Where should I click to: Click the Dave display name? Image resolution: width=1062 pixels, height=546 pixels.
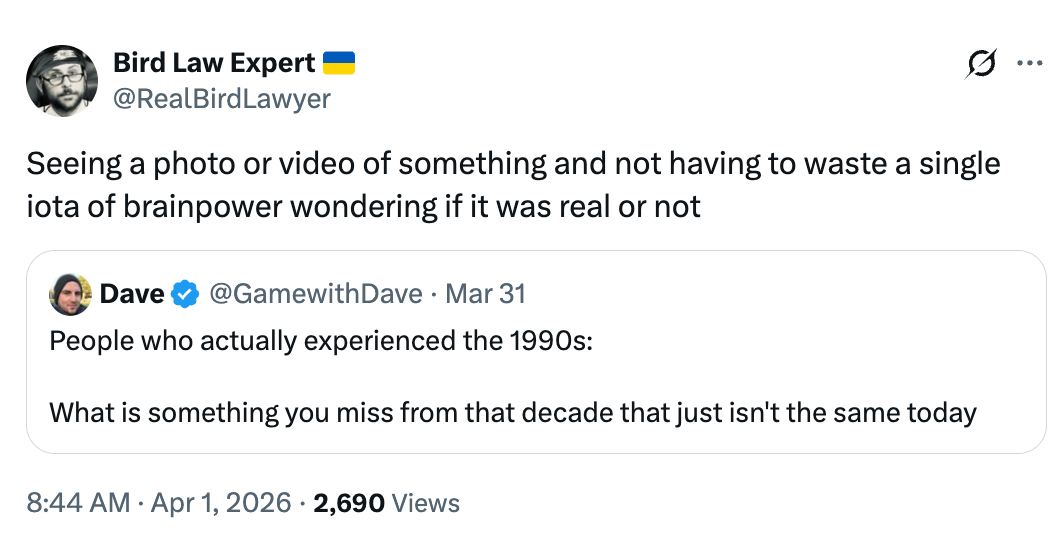[x=132, y=294]
